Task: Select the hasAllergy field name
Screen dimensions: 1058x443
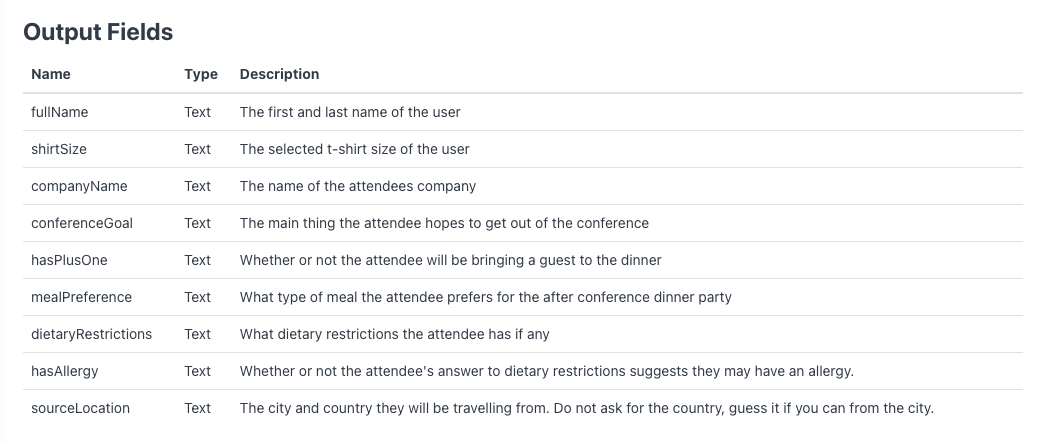Action: click(x=65, y=372)
